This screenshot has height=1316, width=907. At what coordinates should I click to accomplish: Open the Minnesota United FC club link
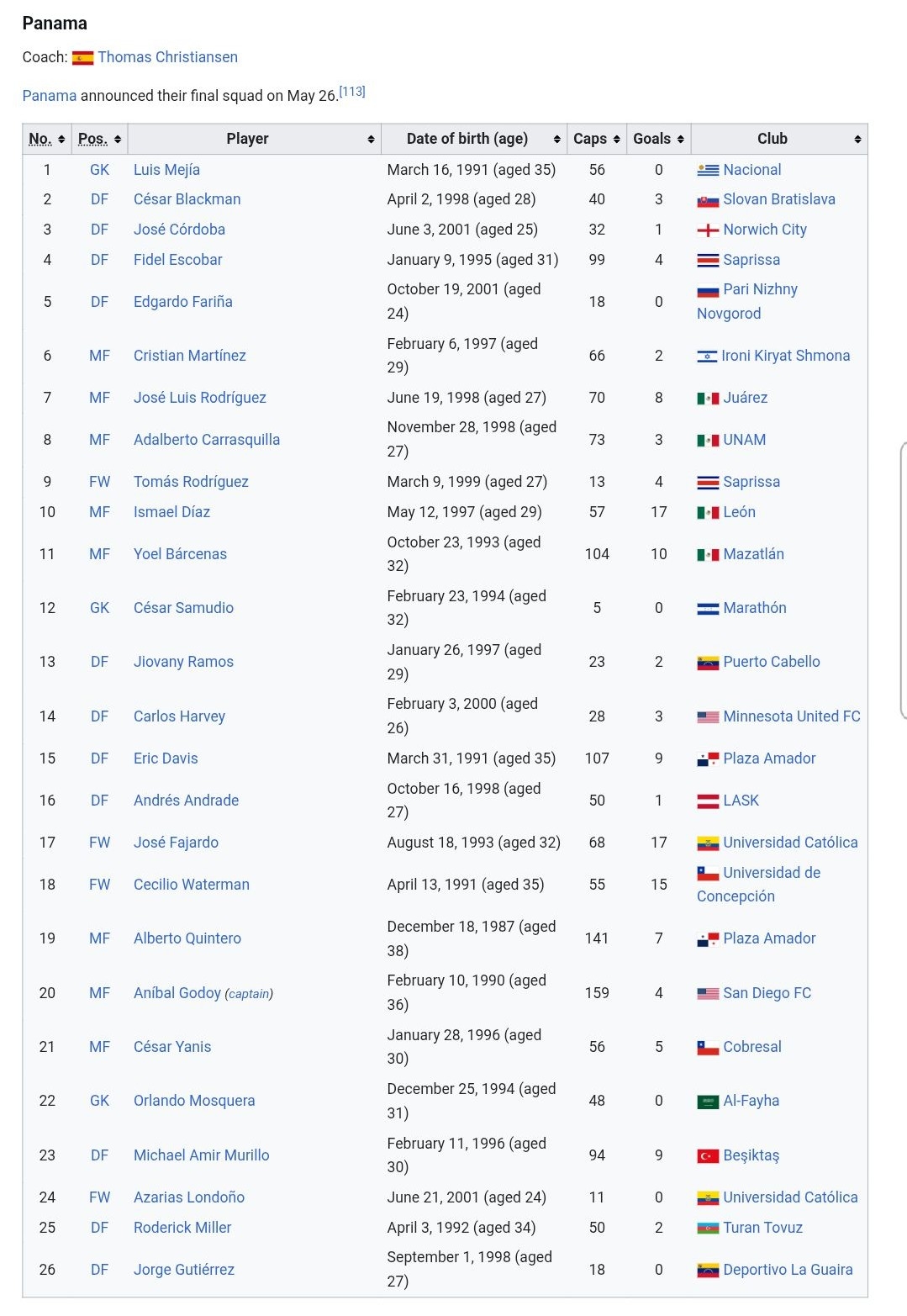[792, 716]
